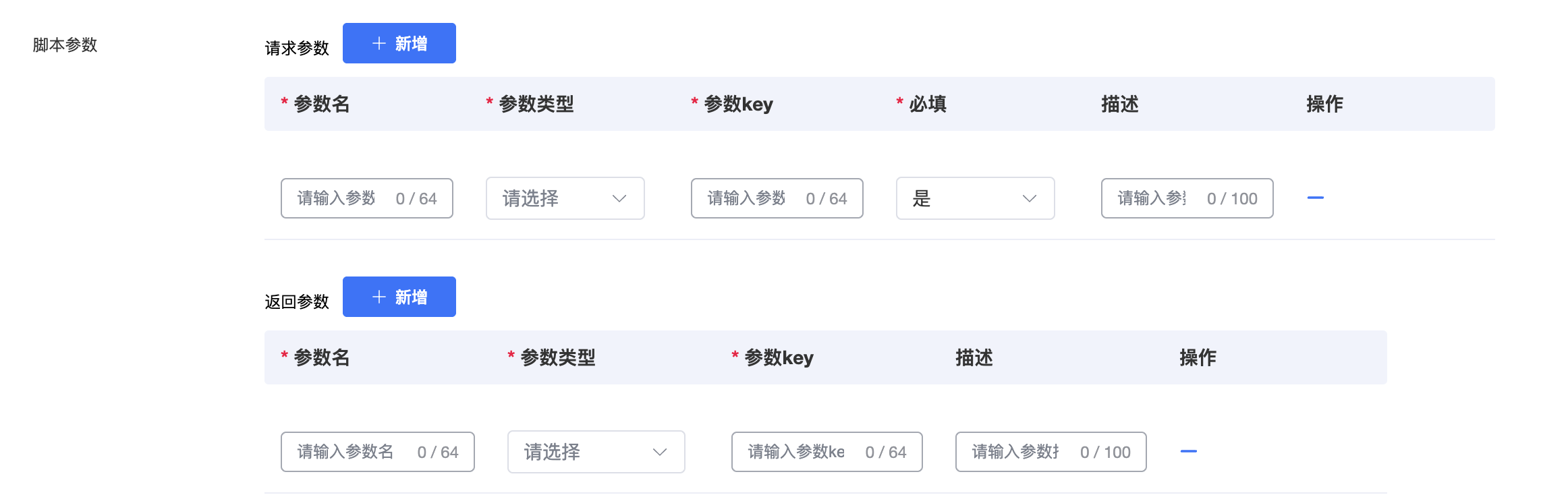Click the 操作 header in return table
The height and width of the screenshot is (495, 1568).
coord(1198,357)
